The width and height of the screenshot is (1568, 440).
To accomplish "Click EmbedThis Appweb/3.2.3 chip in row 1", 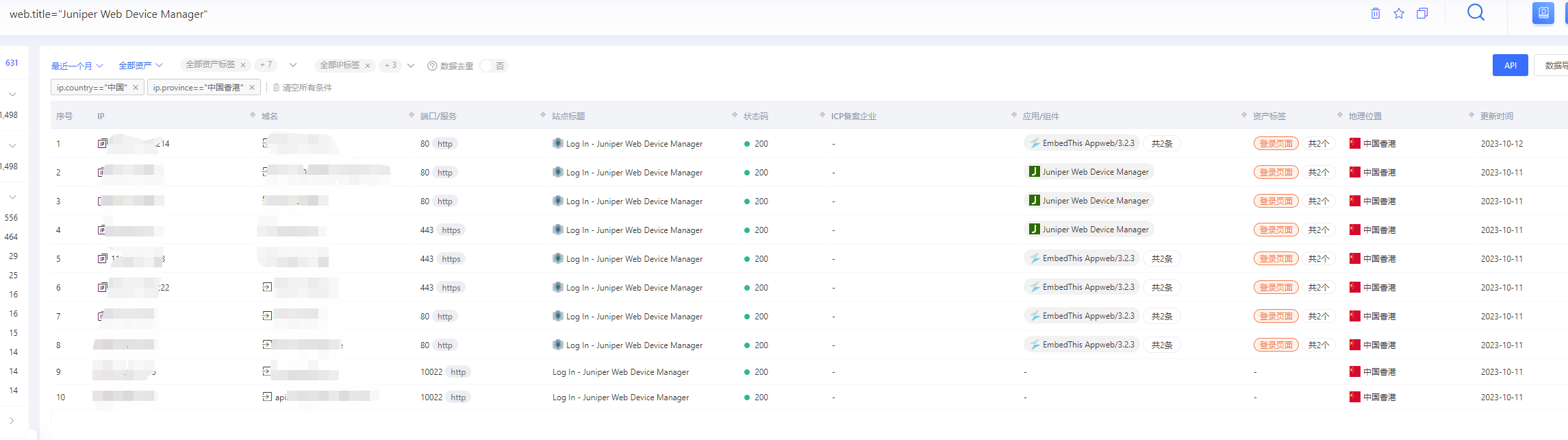I will click(x=1082, y=143).
